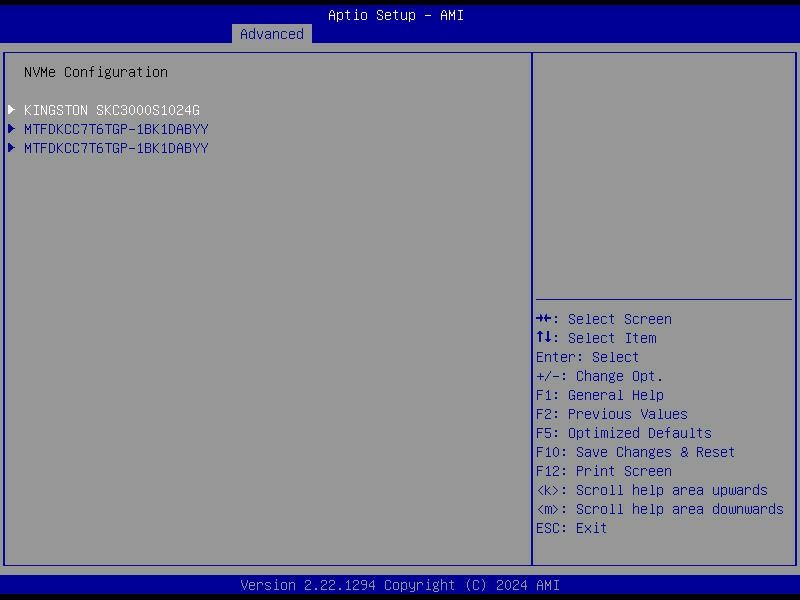
Task: Click the Enter: Select help line
Action: 587,357
